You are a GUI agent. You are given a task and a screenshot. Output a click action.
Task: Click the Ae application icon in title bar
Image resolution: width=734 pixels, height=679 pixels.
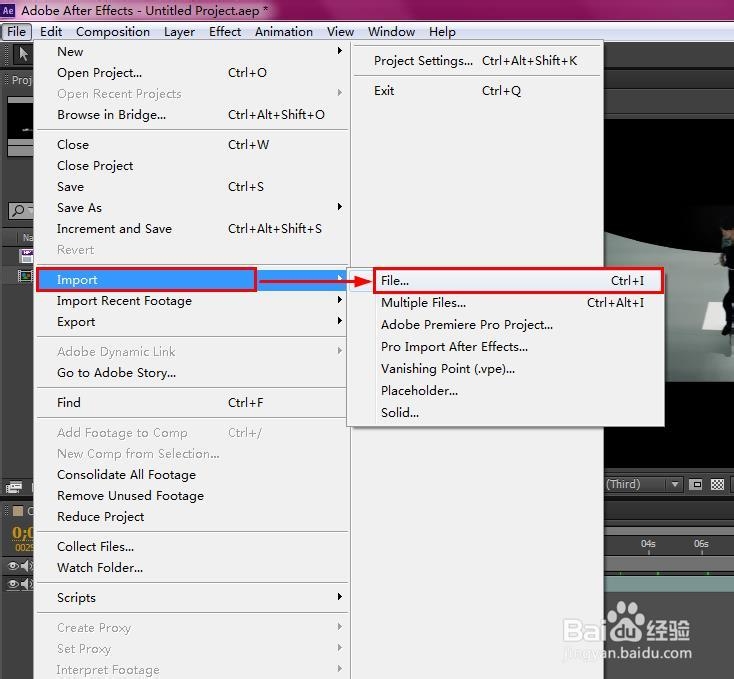pyautogui.click(x=8, y=10)
